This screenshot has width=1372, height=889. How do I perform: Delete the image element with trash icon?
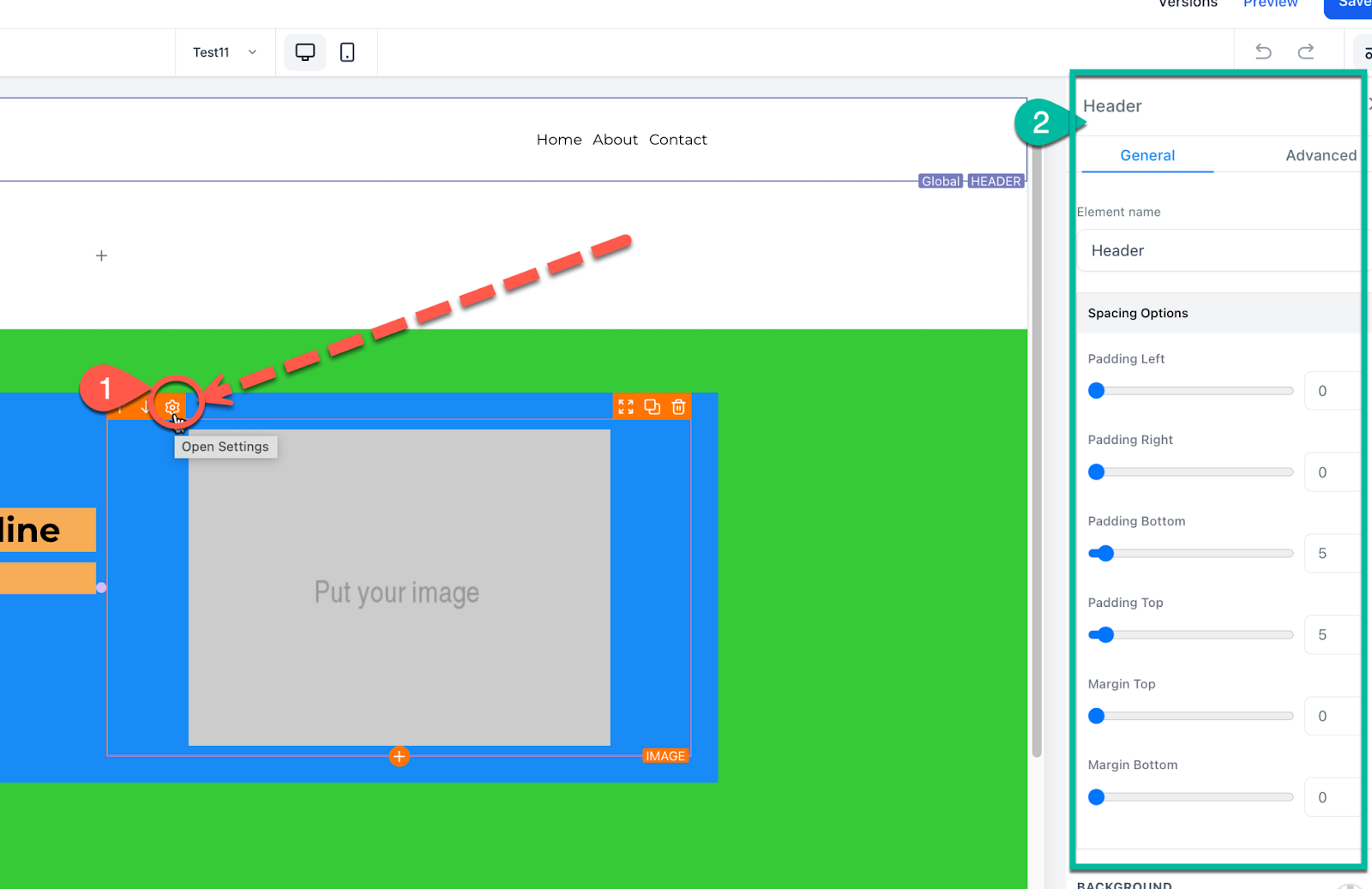click(678, 406)
